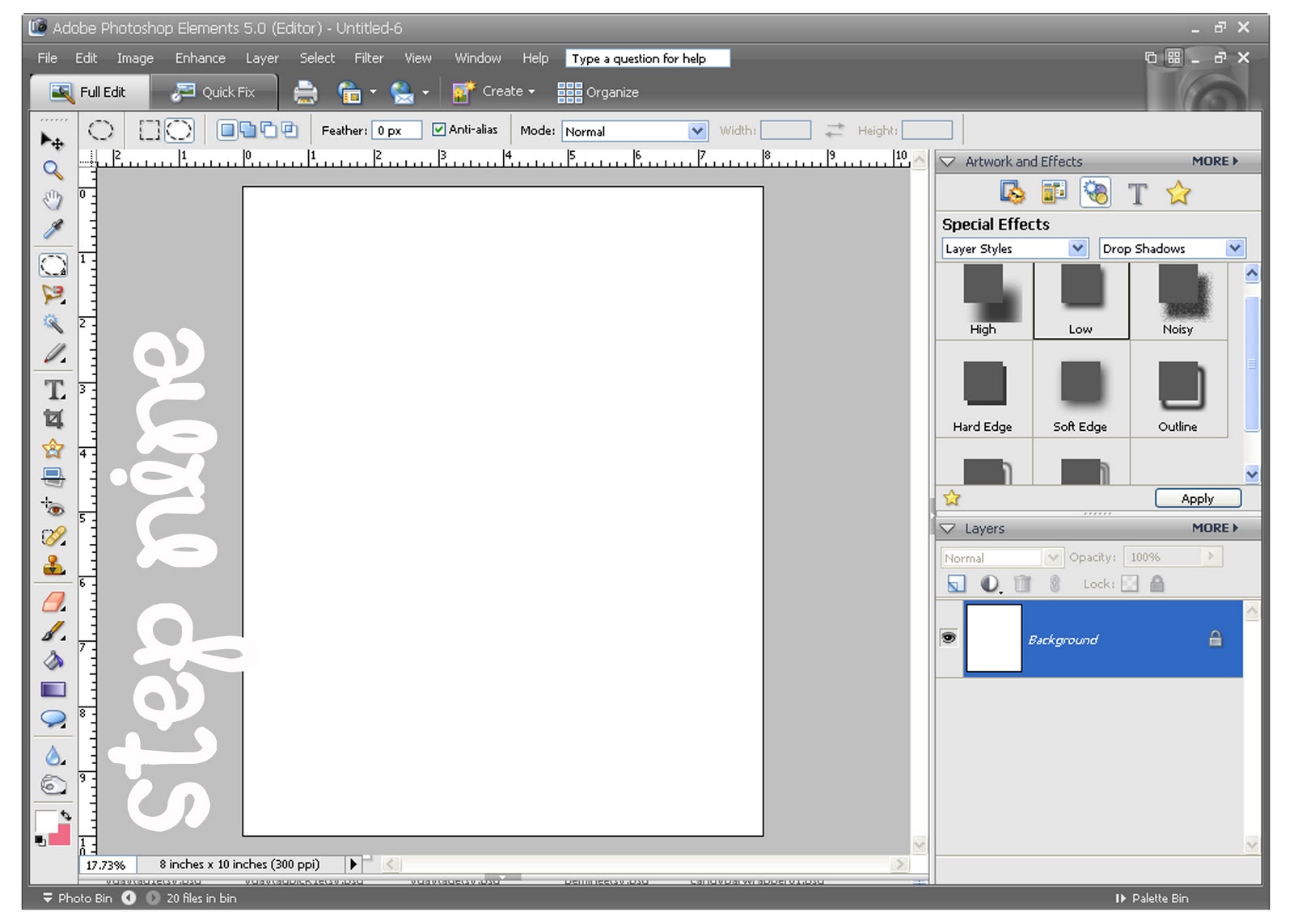The image size is (1294, 924).
Task: Select the Eraser tool
Action: [53, 602]
